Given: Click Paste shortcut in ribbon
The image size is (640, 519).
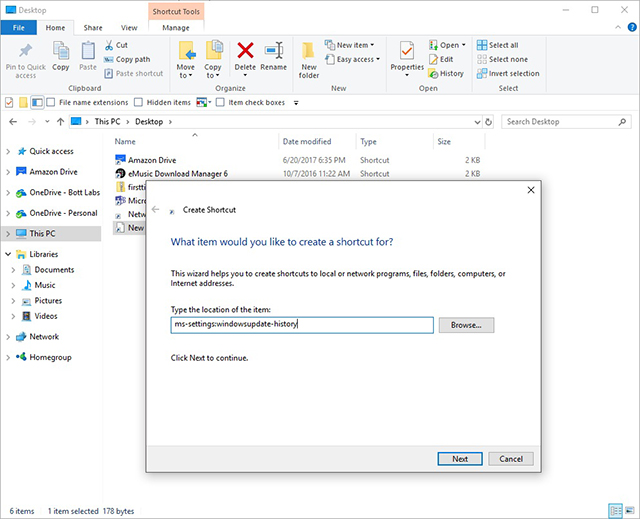Looking at the screenshot, I should pos(133,73).
